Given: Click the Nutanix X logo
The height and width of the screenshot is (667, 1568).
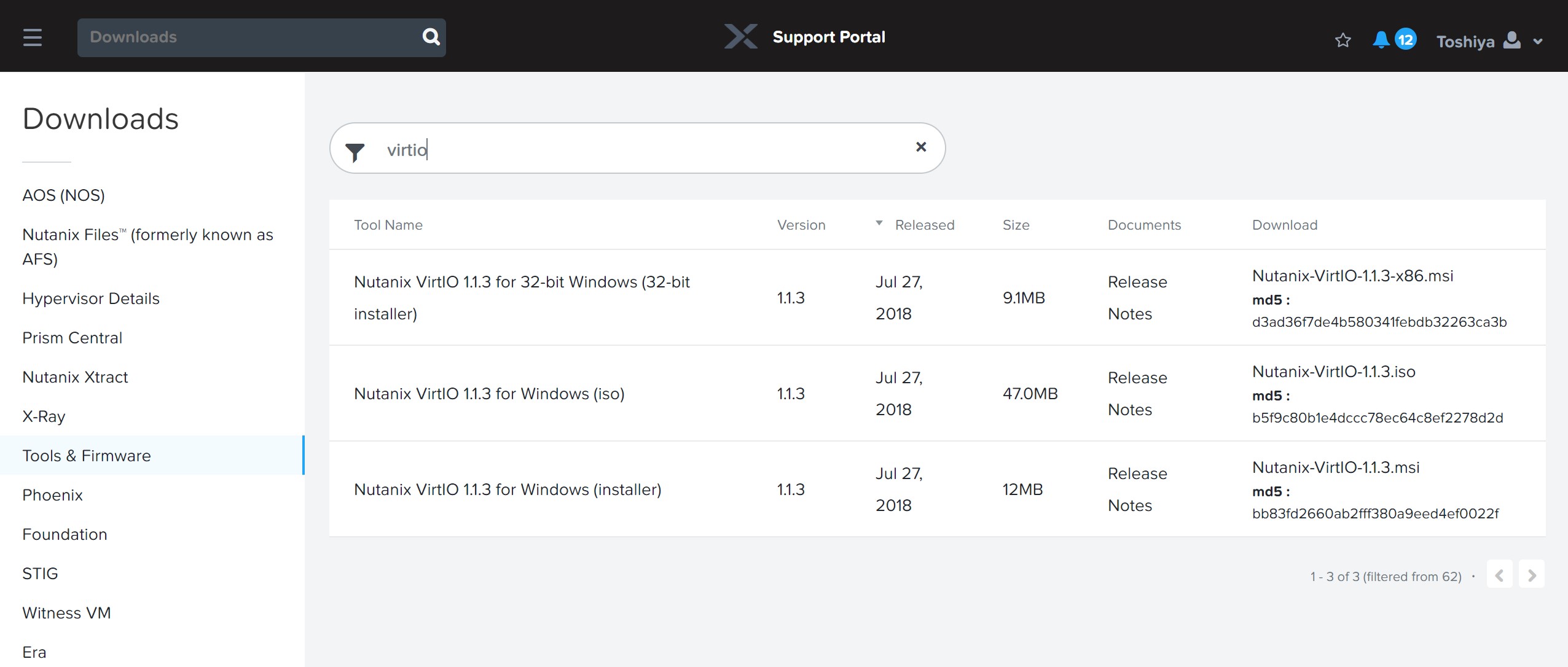Looking at the screenshot, I should [x=740, y=37].
